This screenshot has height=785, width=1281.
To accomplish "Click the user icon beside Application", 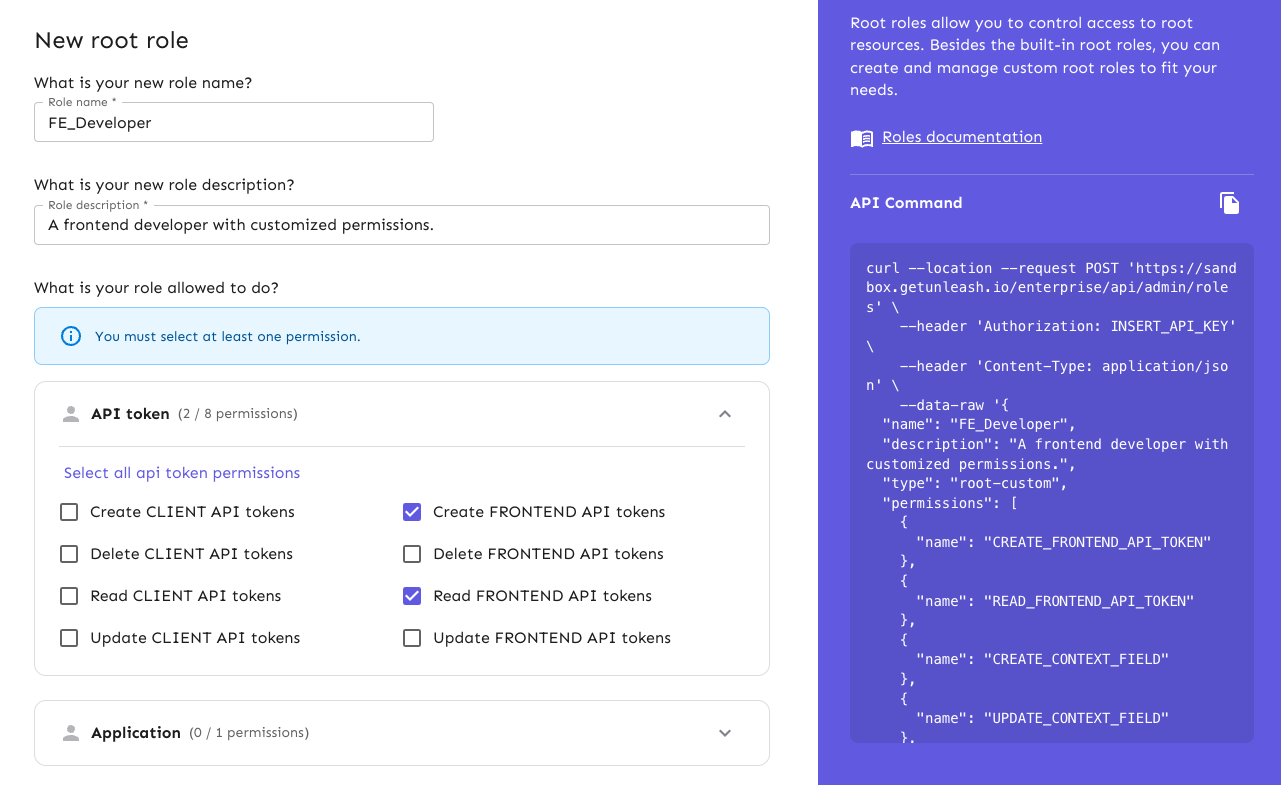I will 70,732.
